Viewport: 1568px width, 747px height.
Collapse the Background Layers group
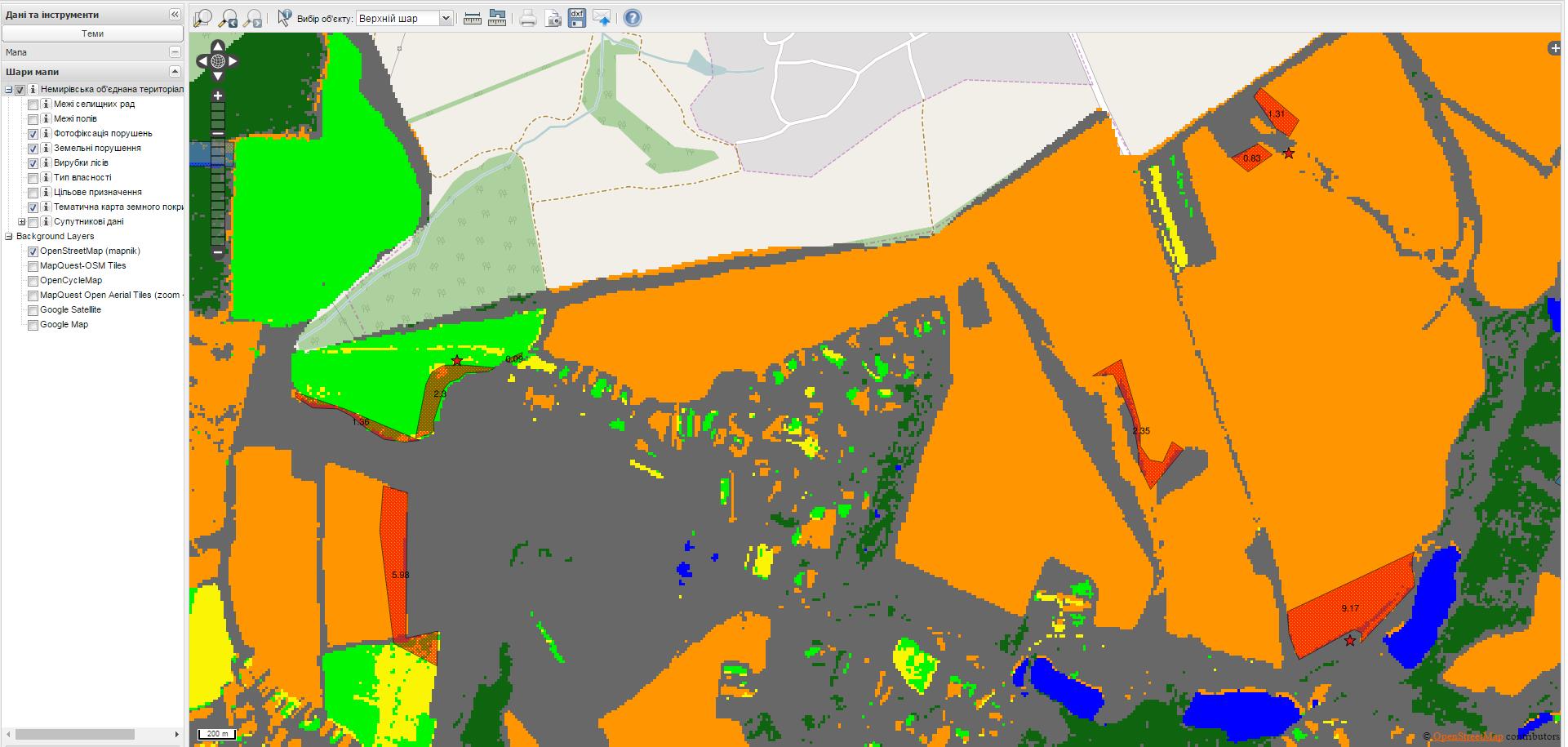9,237
